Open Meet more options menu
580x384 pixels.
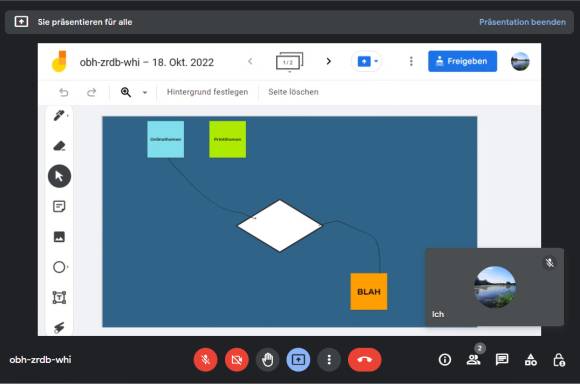point(329,360)
